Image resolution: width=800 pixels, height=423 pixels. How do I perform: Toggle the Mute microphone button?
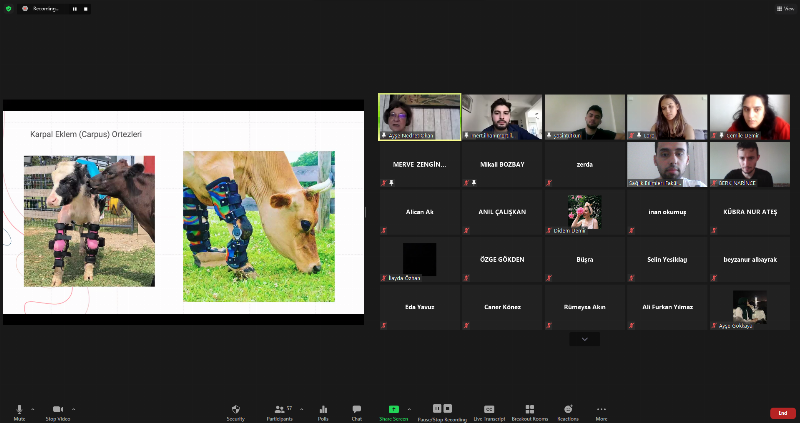click(x=19, y=410)
